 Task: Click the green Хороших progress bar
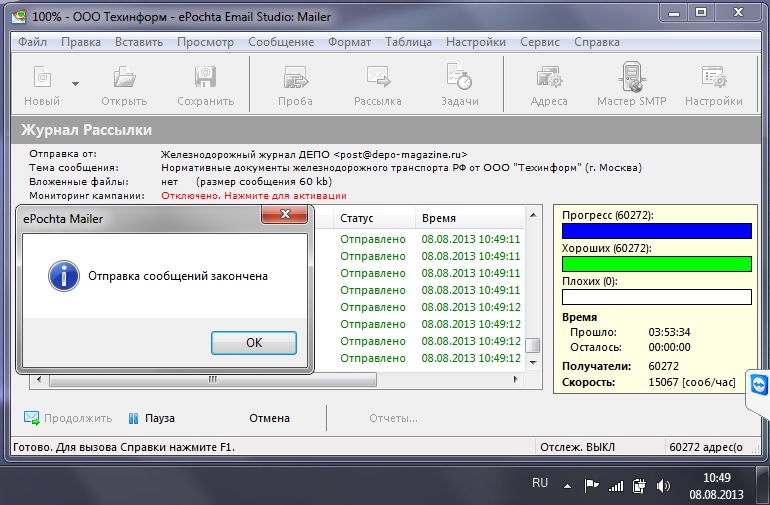click(x=657, y=264)
